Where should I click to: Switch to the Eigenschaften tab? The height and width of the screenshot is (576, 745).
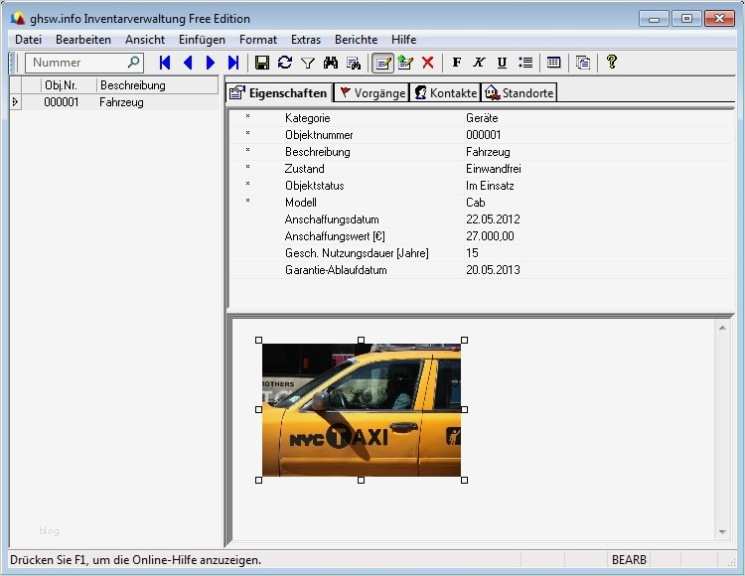(279, 93)
